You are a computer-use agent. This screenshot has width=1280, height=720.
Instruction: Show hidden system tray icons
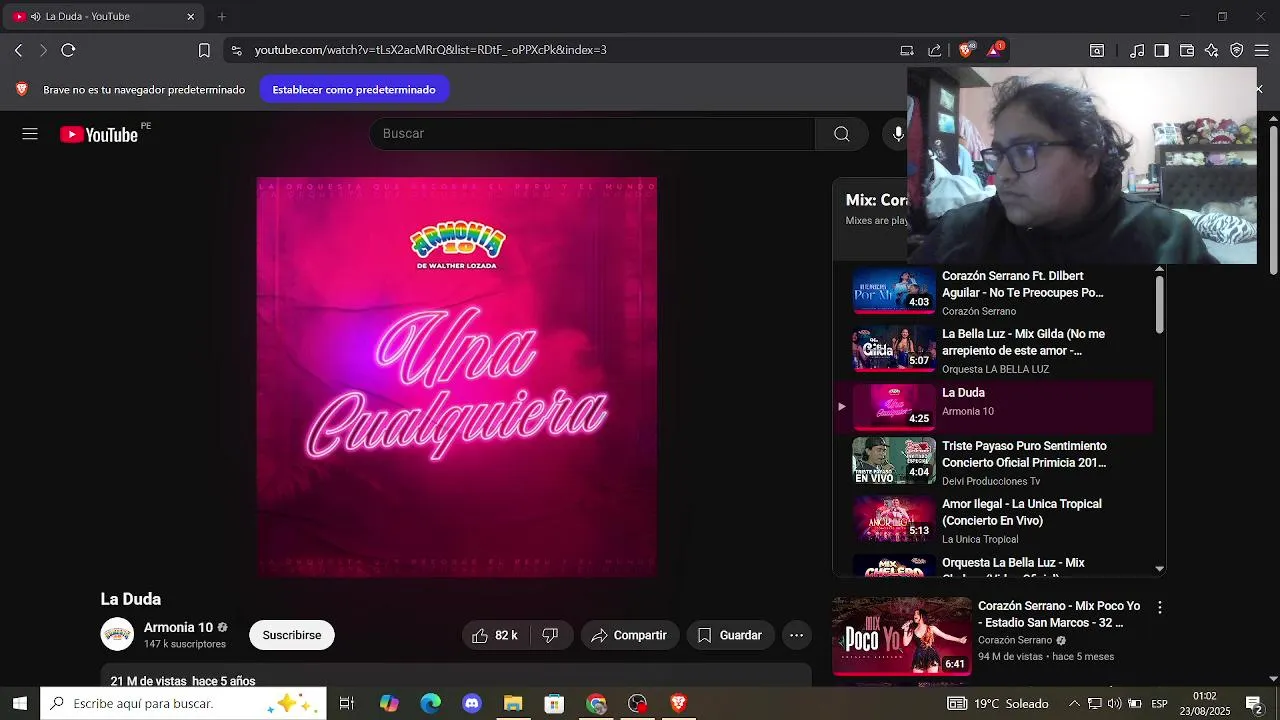(1074, 704)
